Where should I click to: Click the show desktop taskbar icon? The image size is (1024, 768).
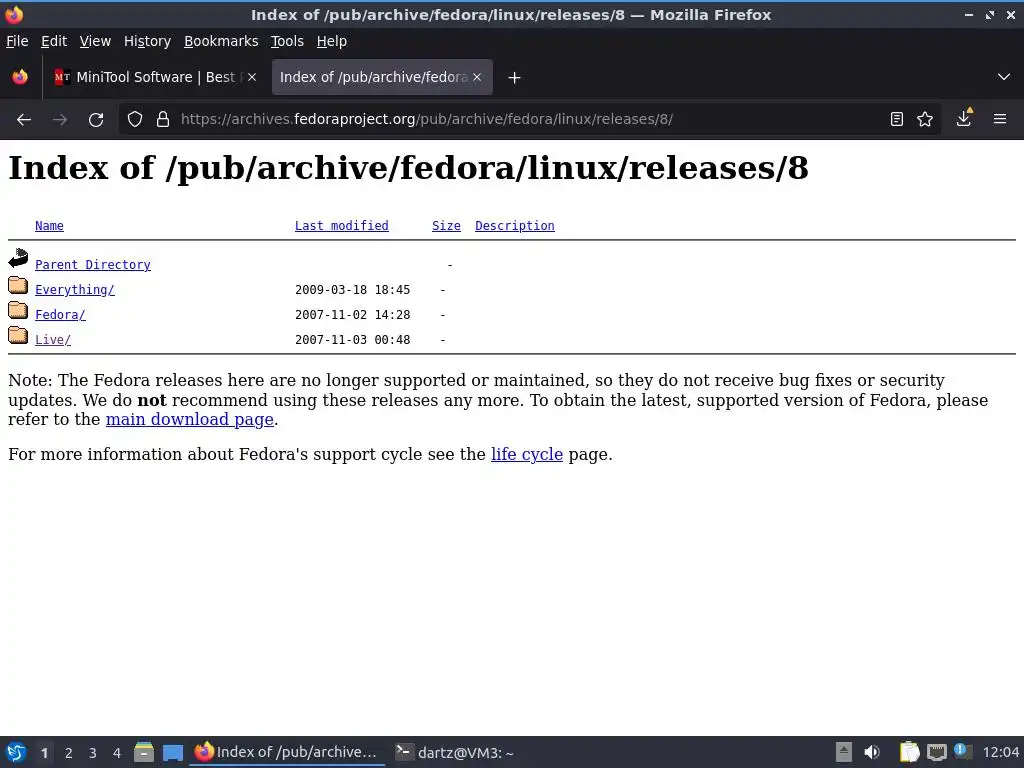coord(172,753)
